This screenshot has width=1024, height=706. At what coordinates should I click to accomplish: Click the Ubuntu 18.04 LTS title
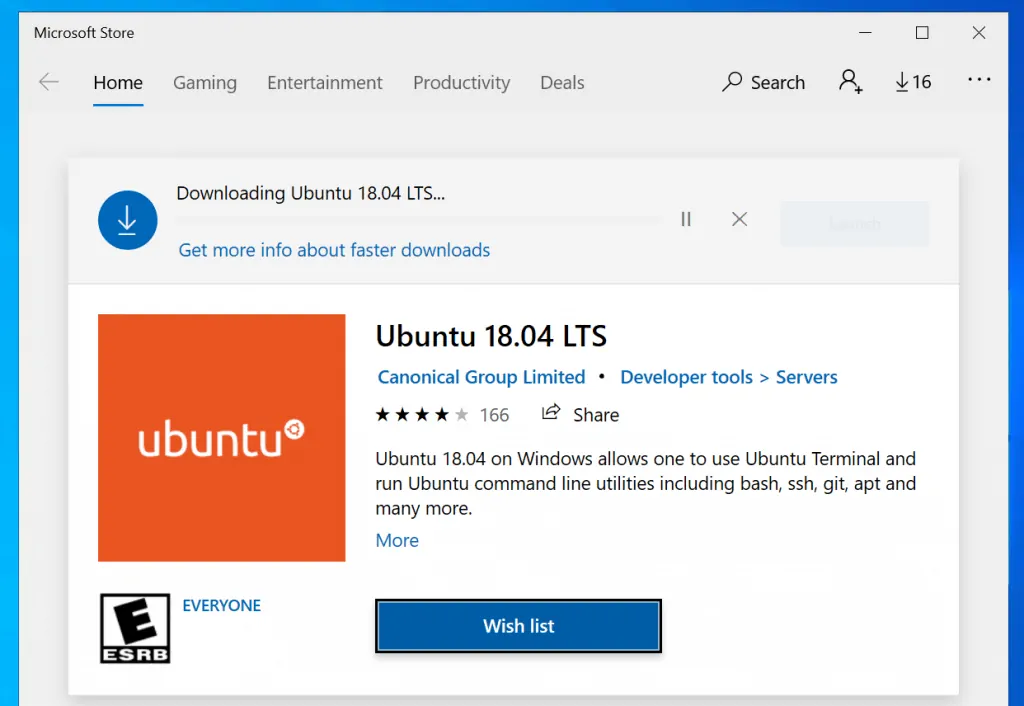pos(491,336)
